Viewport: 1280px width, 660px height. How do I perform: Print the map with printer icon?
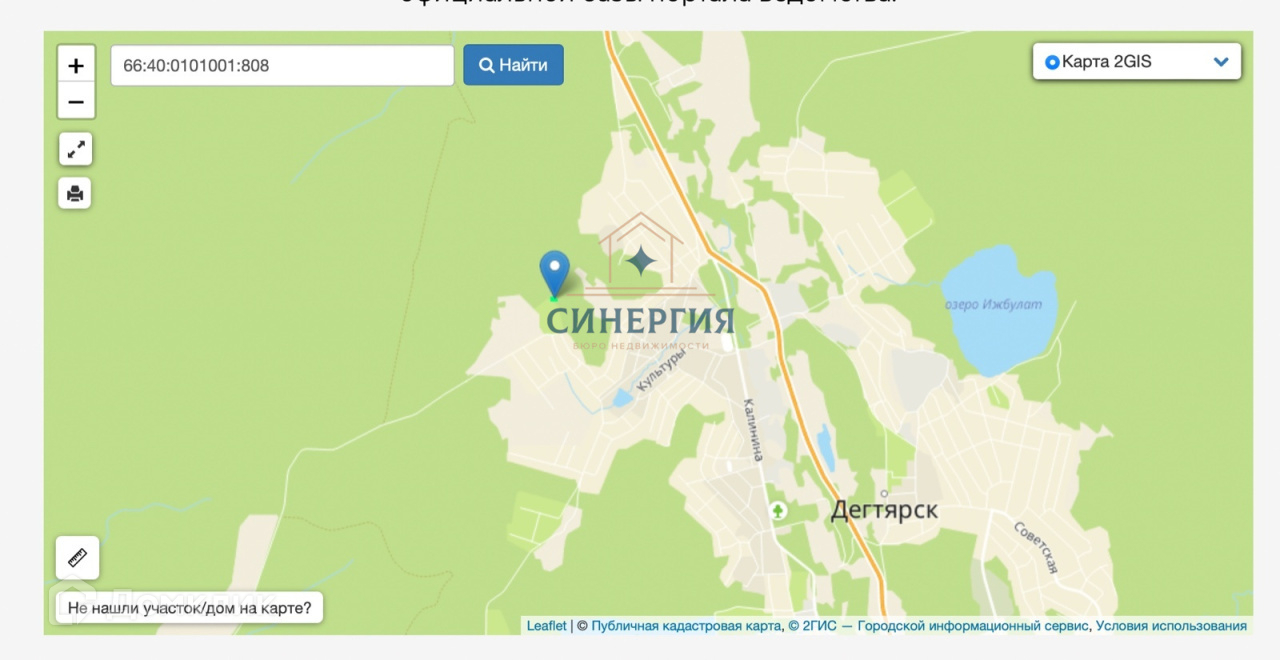76,193
